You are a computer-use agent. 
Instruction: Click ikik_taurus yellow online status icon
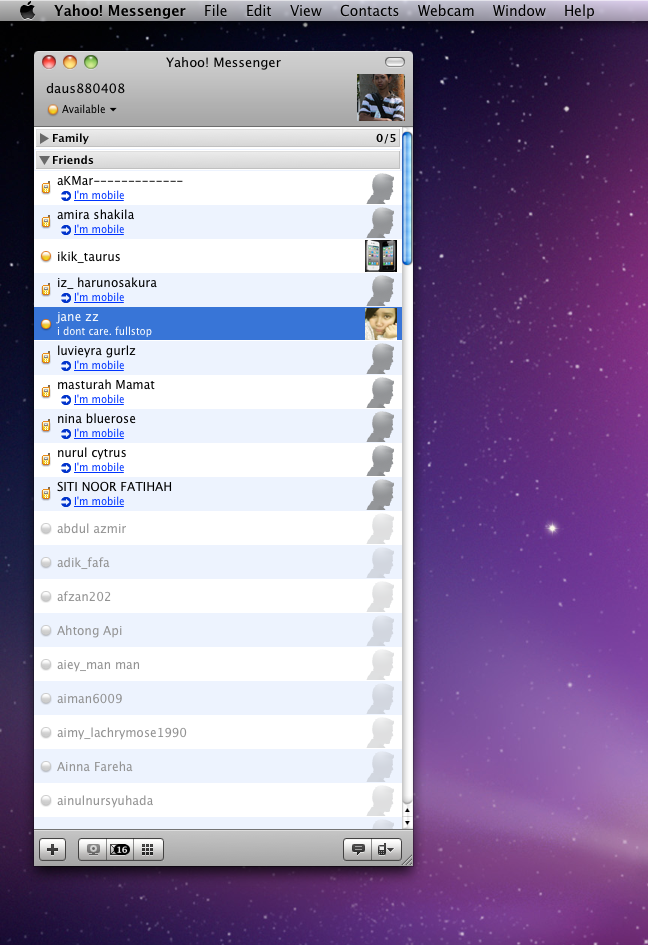point(46,256)
